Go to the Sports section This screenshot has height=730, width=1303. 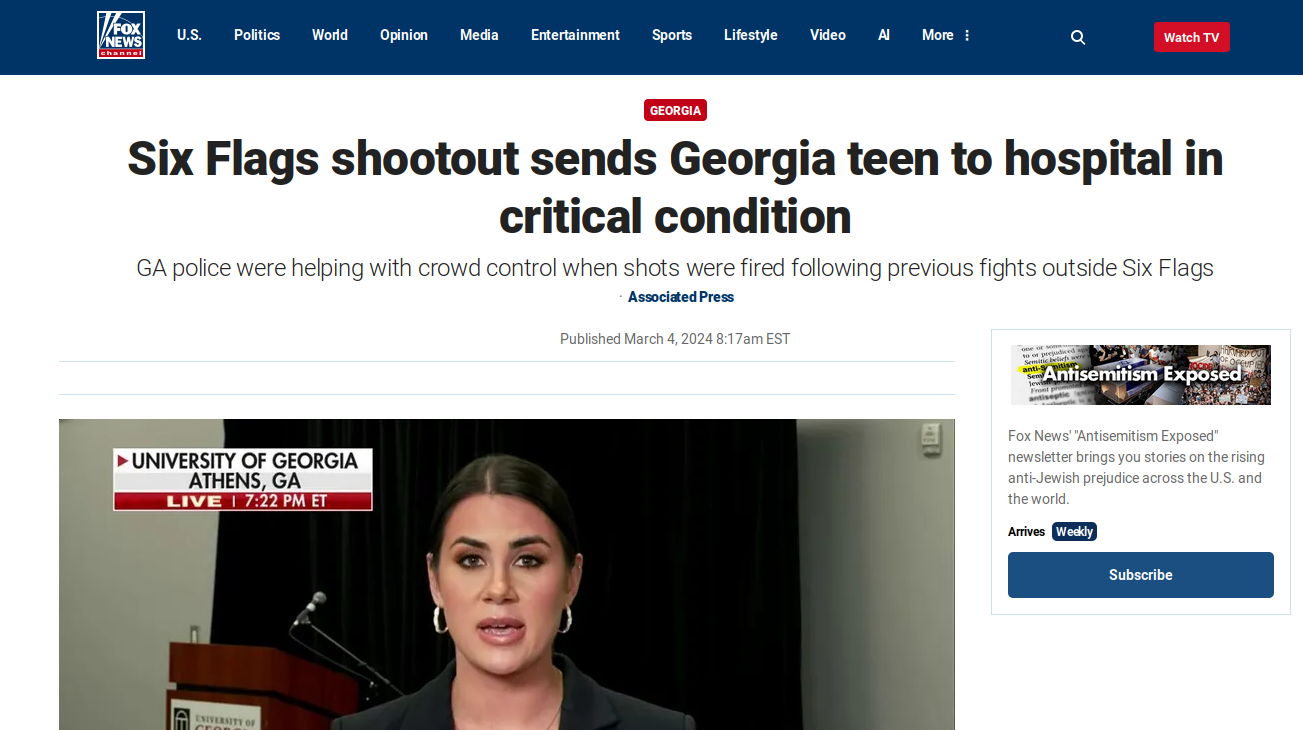(672, 35)
